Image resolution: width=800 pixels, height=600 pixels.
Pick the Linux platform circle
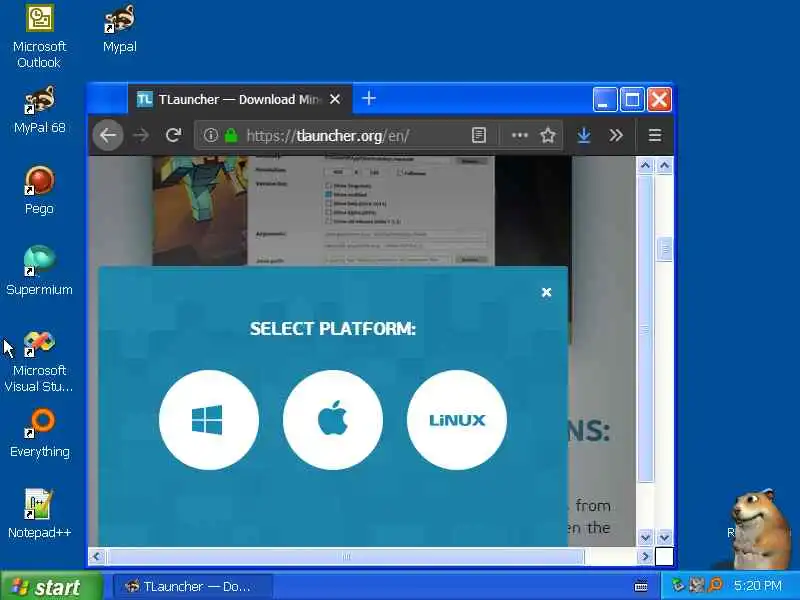coord(457,419)
